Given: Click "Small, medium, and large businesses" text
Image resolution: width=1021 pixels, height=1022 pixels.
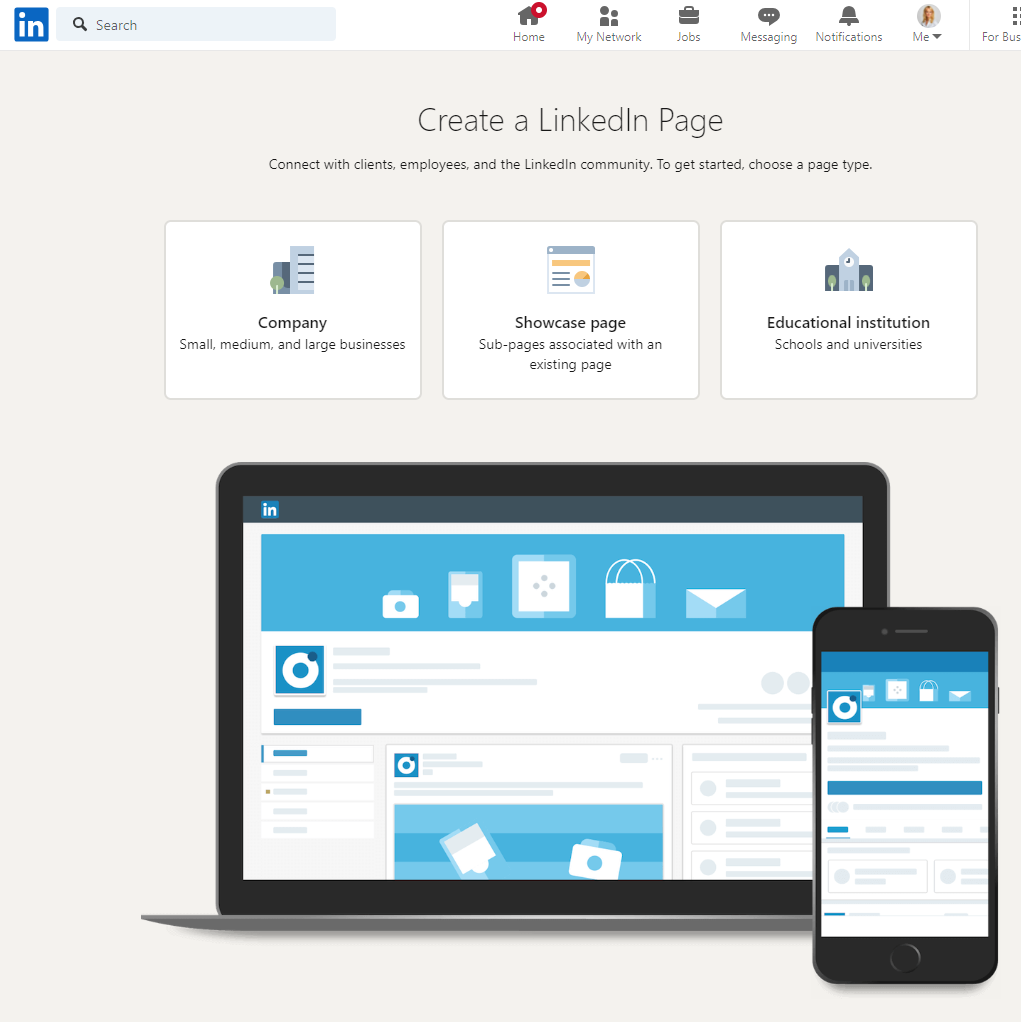Looking at the screenshot, I should [x=292, y=344].
